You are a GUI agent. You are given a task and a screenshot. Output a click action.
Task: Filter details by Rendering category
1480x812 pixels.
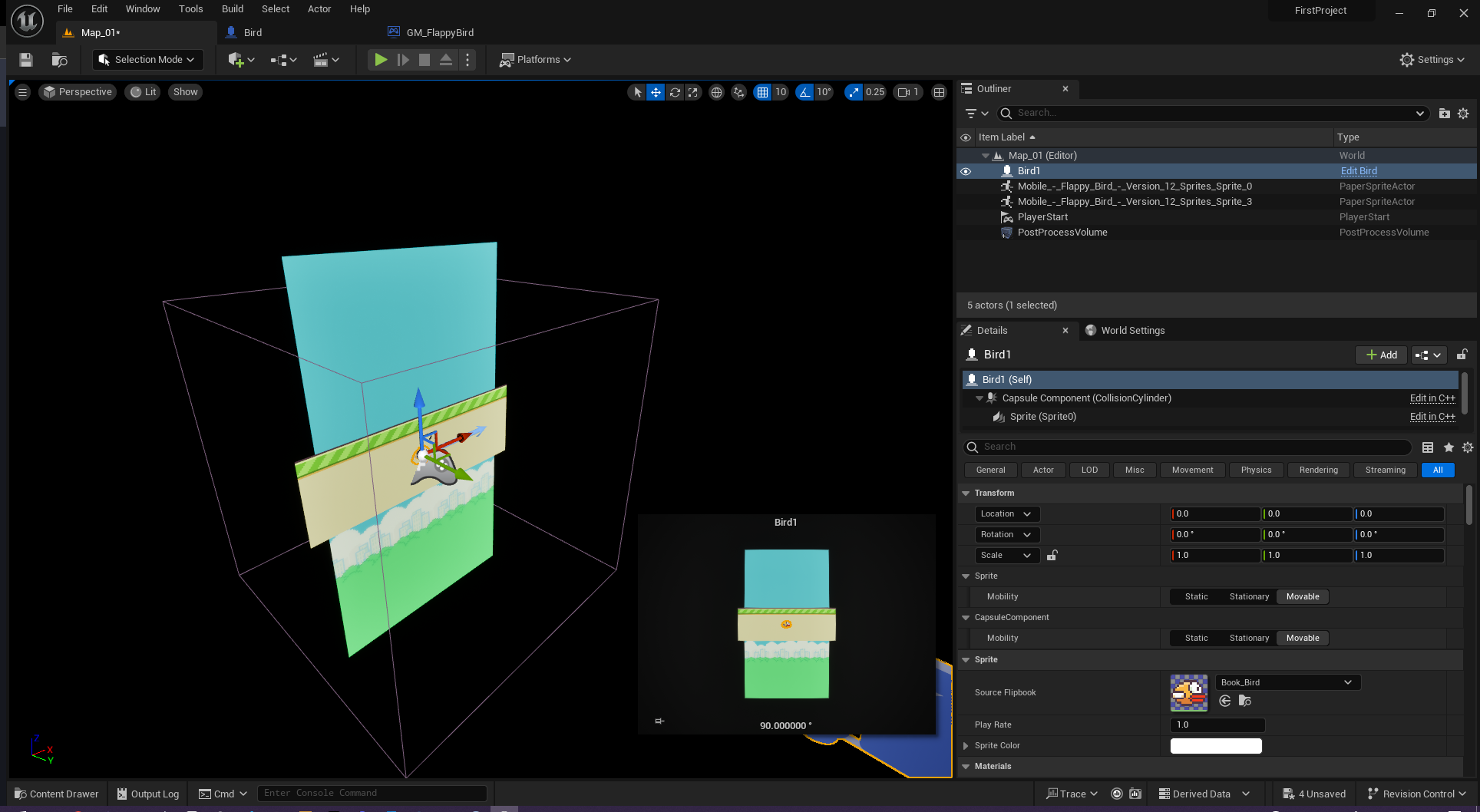1318,470
